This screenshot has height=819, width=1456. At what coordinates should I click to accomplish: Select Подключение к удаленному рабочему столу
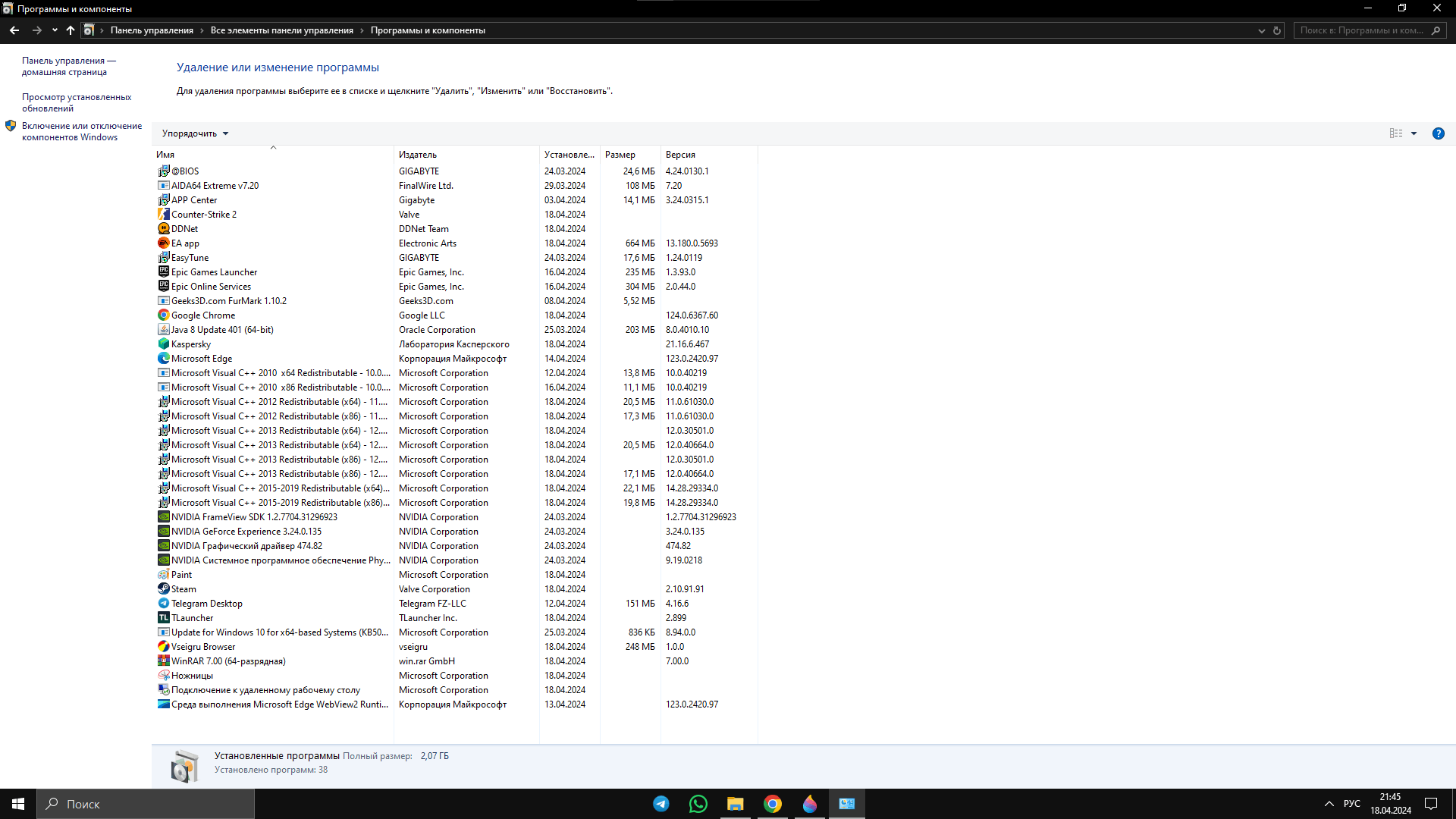[x=455, y=690]
